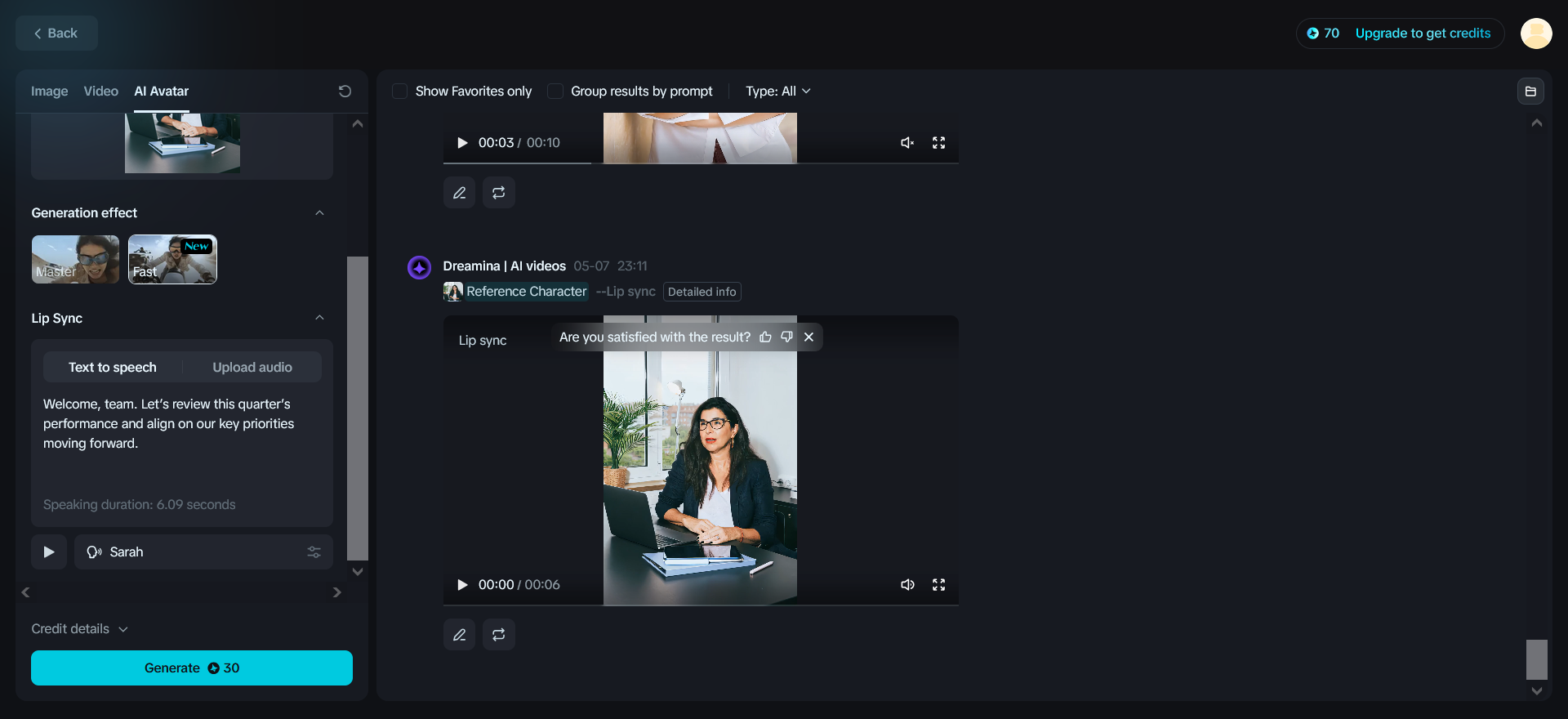Click the left panel scroll right arrow

tap(336, 592)
